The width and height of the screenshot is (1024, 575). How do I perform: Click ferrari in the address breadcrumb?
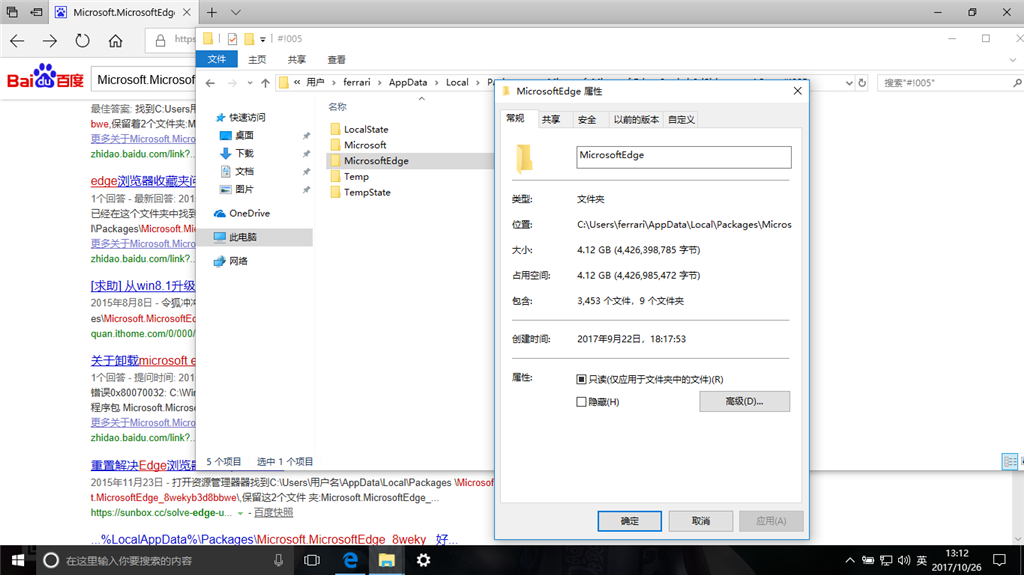click(x=357, y=82)
